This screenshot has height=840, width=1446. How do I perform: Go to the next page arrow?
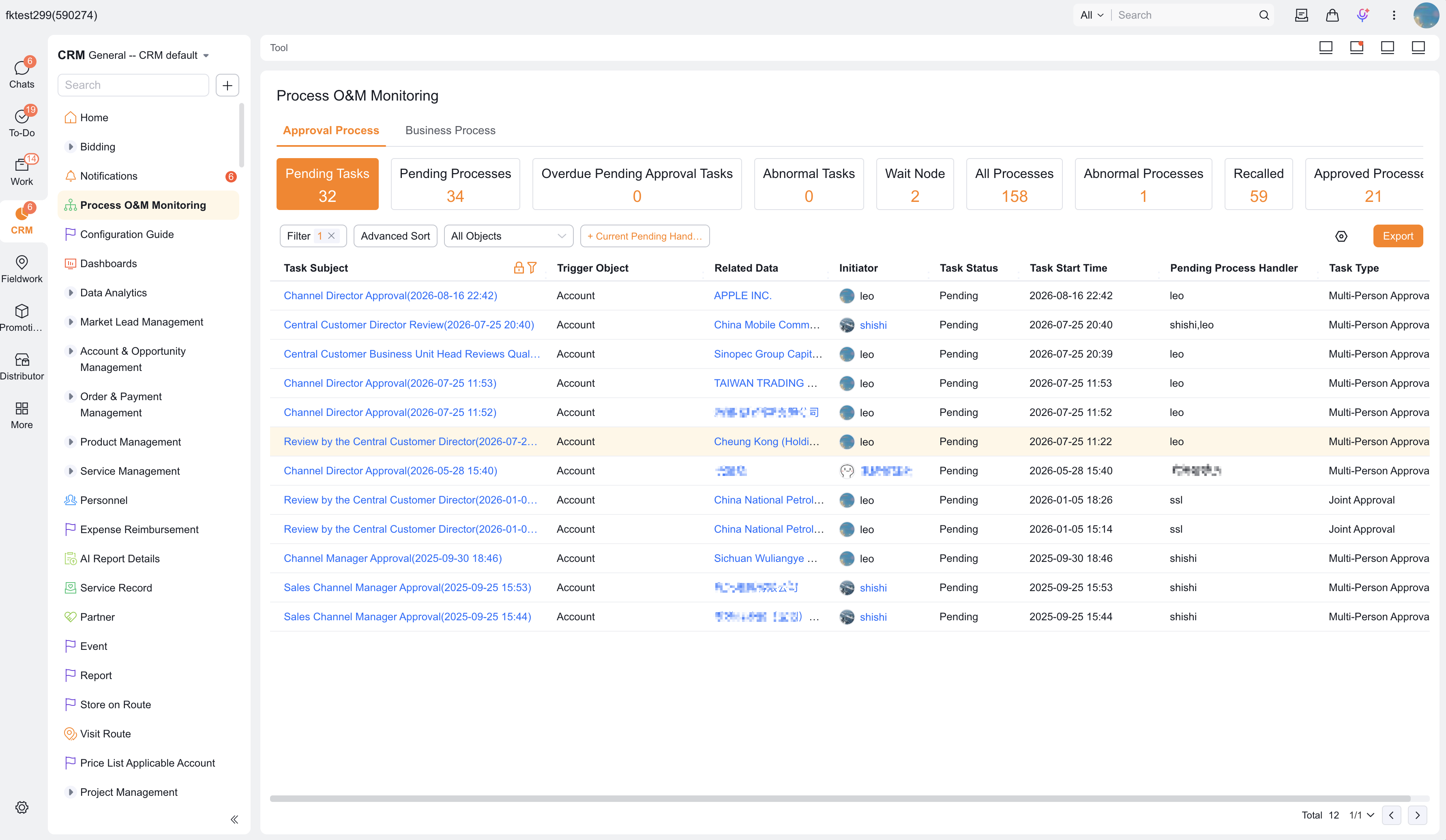click(1417, 815)
